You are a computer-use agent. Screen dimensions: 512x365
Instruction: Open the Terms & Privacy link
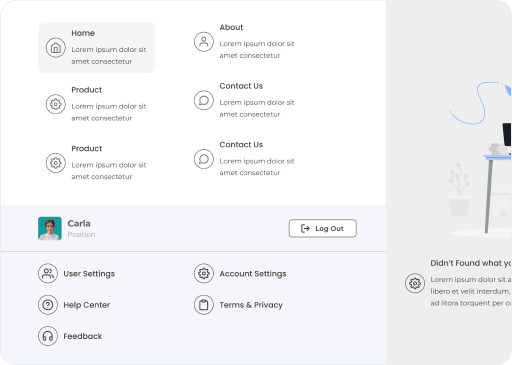(251, 305)
